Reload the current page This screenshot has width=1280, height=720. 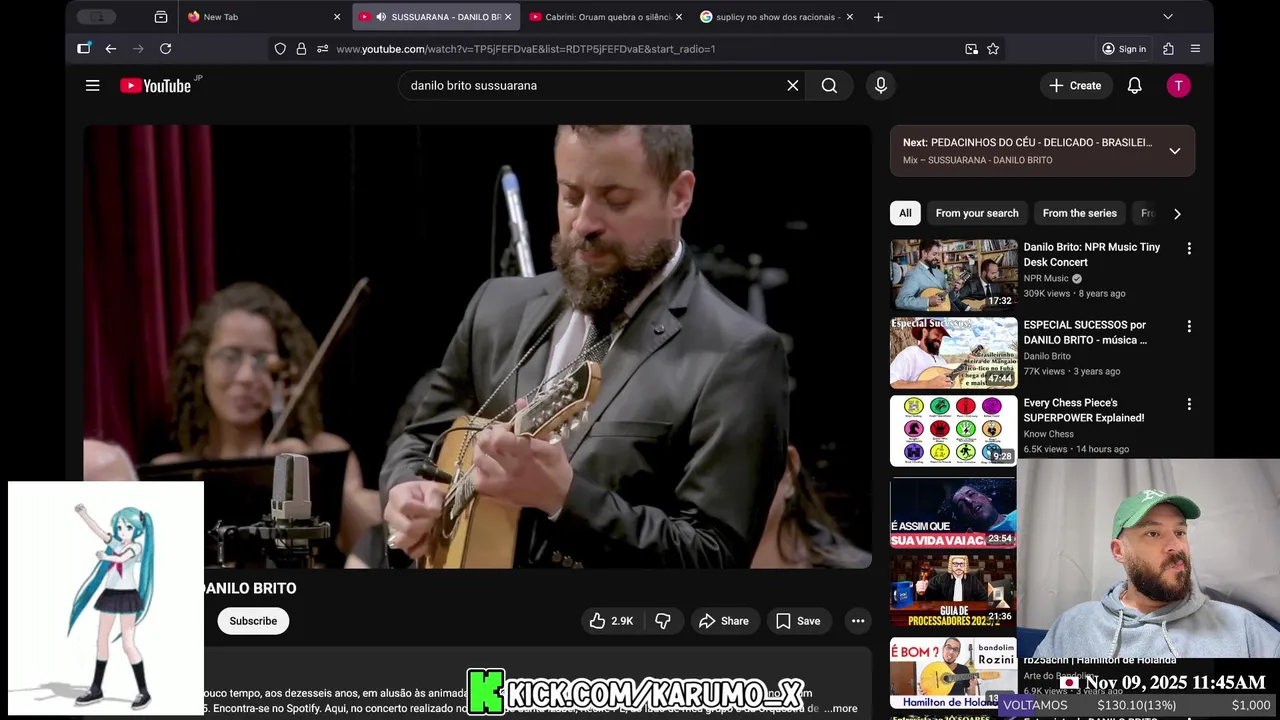tap(166, 49)
